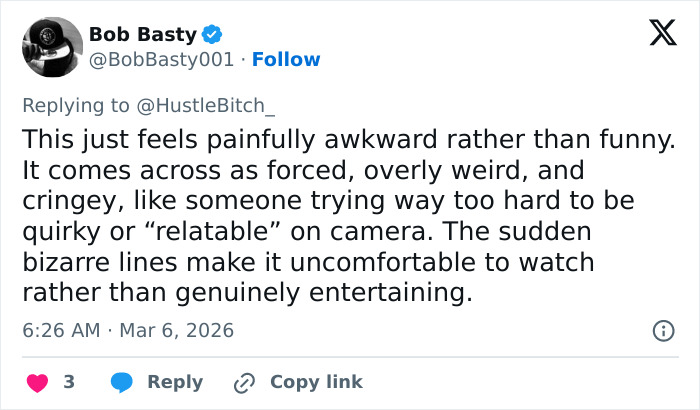Like the tweet with the heart icon
The image size is (700, 410).
click(37, 382)
